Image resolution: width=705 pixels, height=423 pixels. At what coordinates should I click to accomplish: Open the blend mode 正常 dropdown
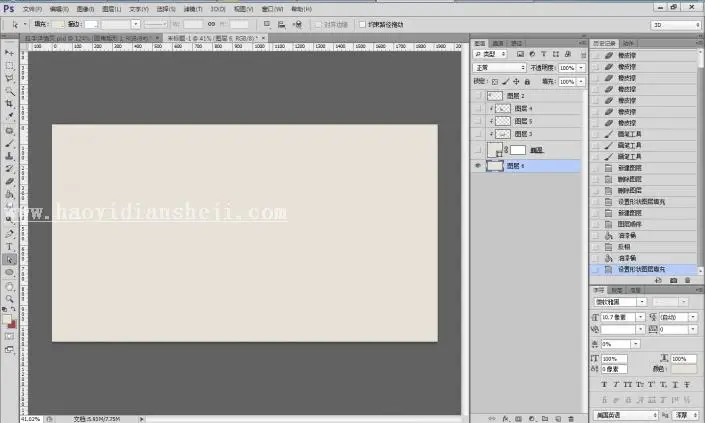click(500, 67)
